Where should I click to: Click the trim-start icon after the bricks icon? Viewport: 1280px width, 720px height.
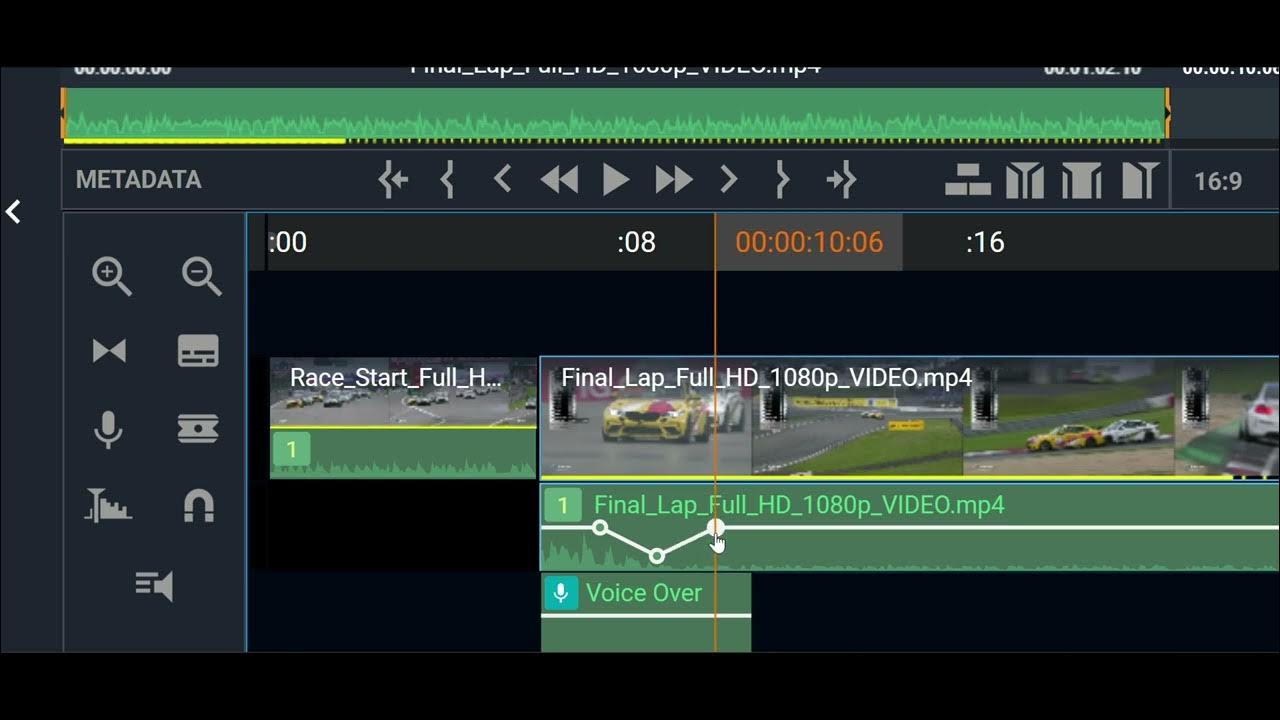pyautogui.click(x=1025, y=181)
